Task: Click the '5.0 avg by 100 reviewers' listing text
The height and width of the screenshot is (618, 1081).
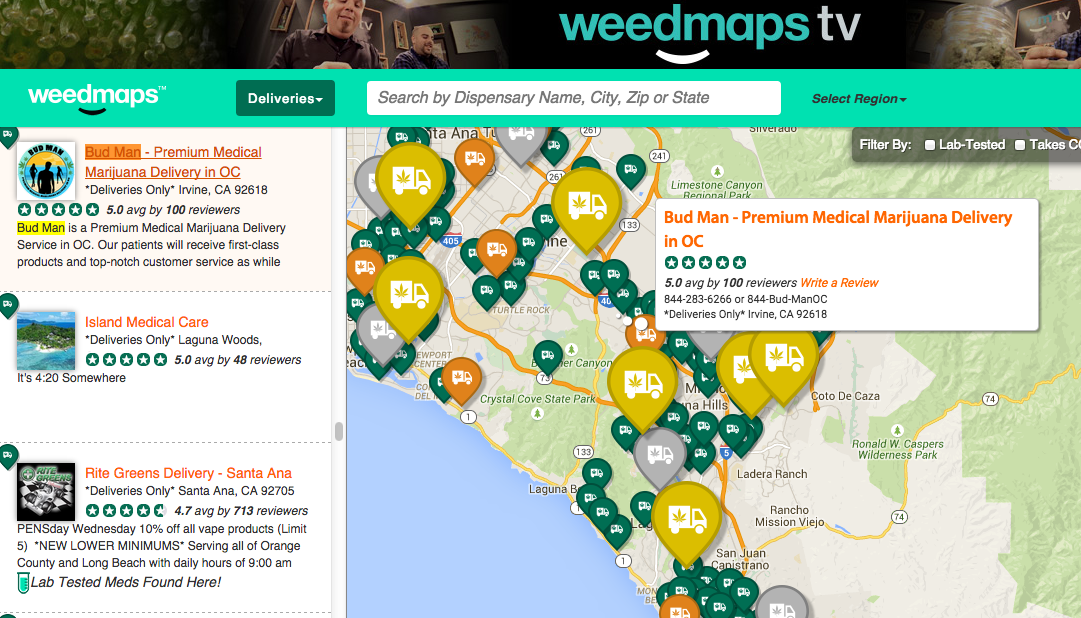Action: pyautogui.click(x=173, y=210)
